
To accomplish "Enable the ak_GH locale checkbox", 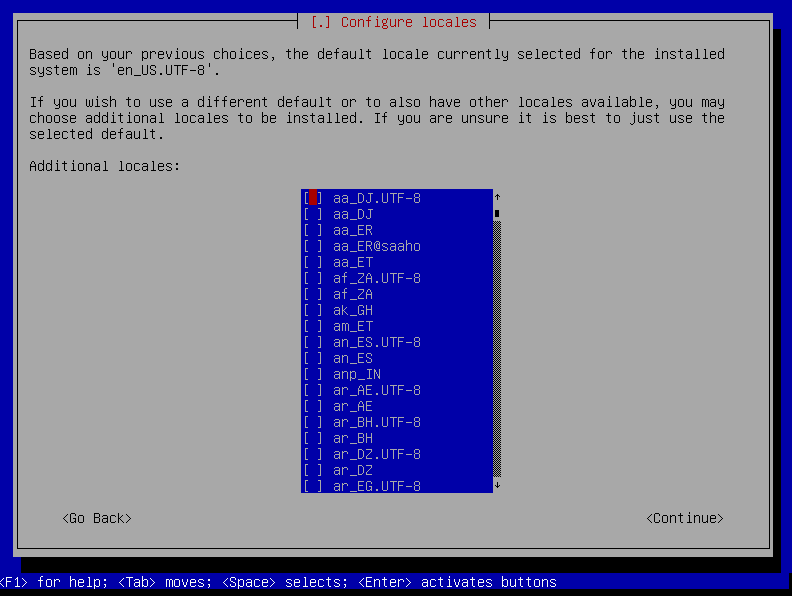I will [x=313, y=310].
